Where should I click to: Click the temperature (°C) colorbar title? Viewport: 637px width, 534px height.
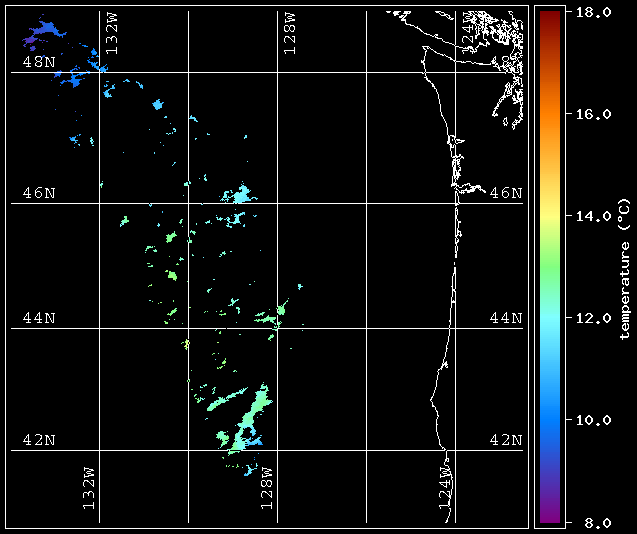[x=623, y=270]
